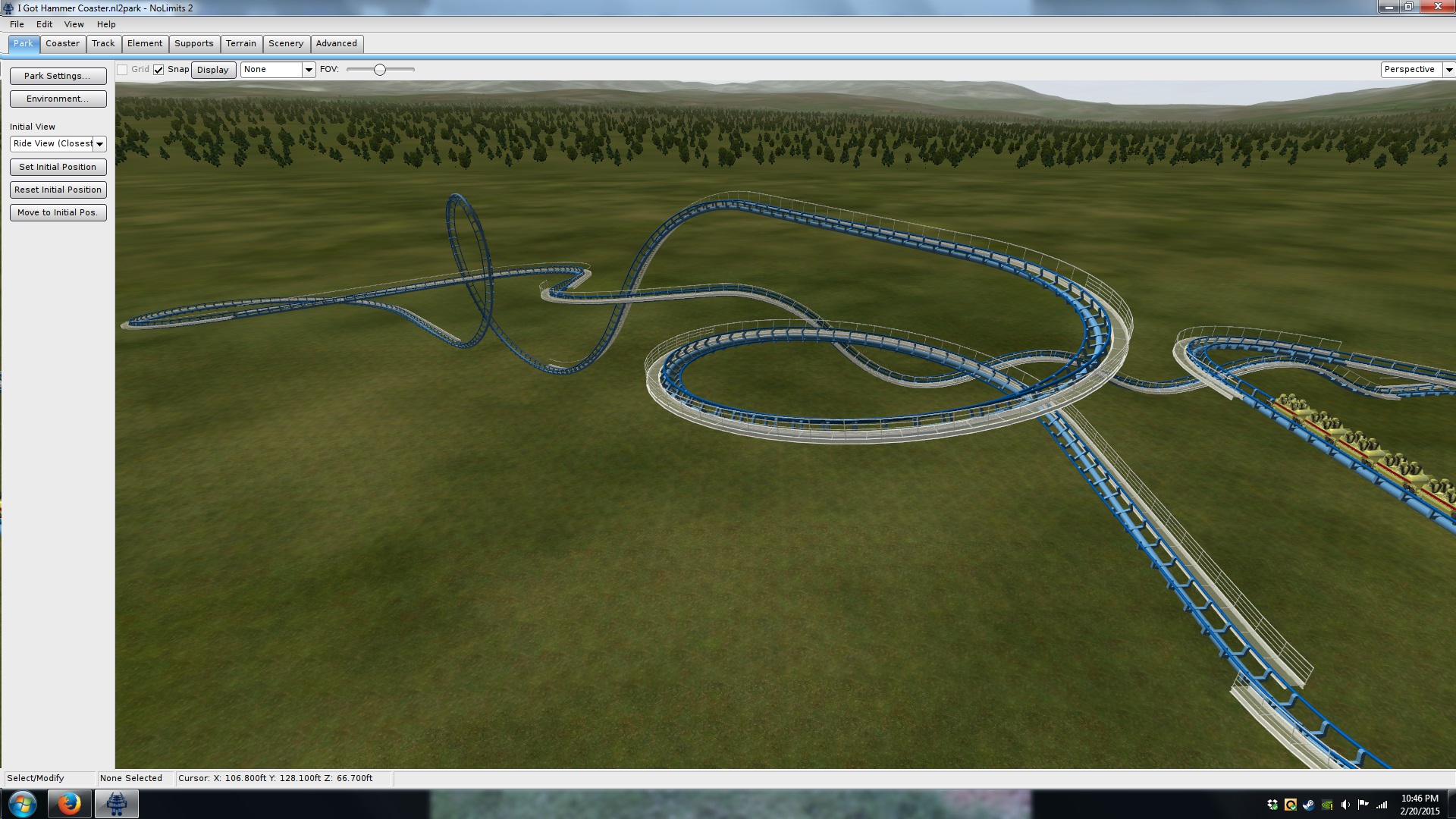Open Firefox from the taskbar
The width and height of the screenshot is (1456, 819).
(x=69, y=804)
